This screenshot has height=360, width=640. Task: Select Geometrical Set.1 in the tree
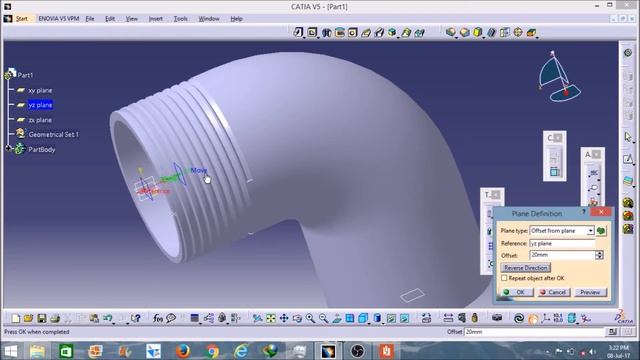pos(53,134)
